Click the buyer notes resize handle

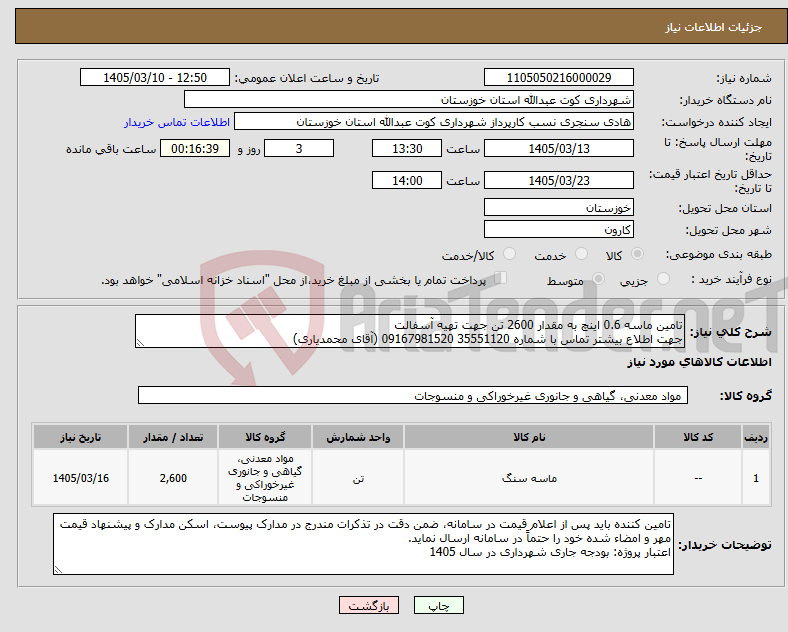[58, 570]
